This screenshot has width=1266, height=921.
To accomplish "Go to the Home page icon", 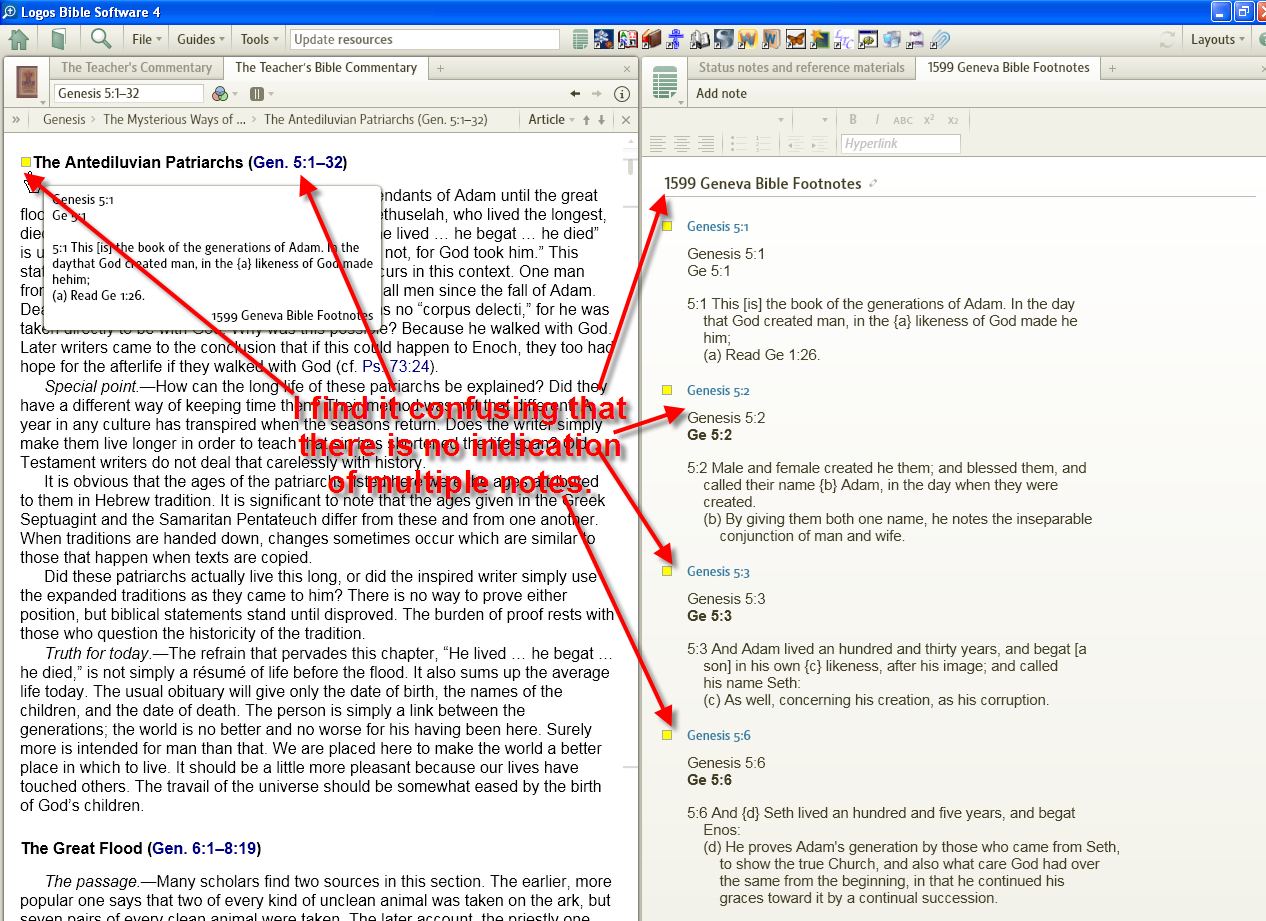I will point(18,39).
